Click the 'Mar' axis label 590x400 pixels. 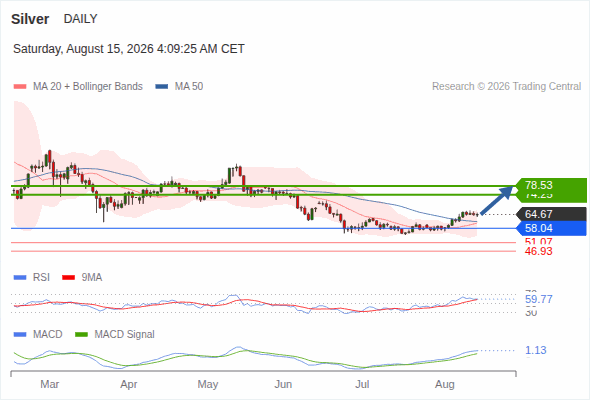[x=50, y=384]
